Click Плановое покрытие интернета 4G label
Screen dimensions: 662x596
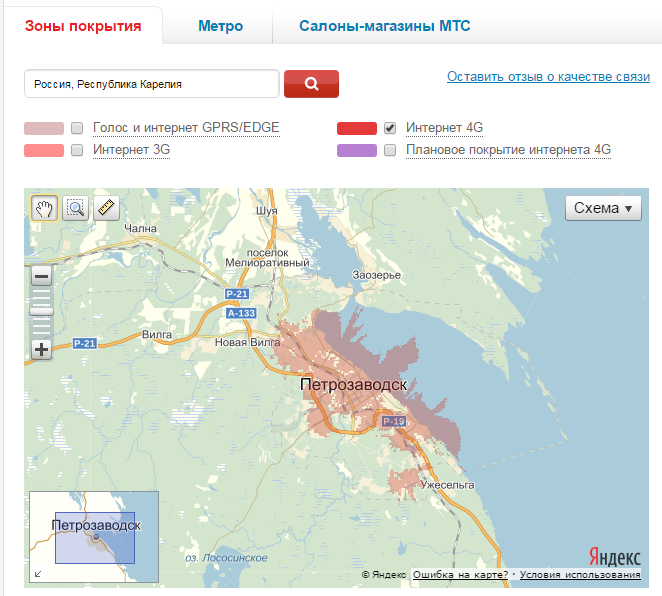[x=508, y=150]
